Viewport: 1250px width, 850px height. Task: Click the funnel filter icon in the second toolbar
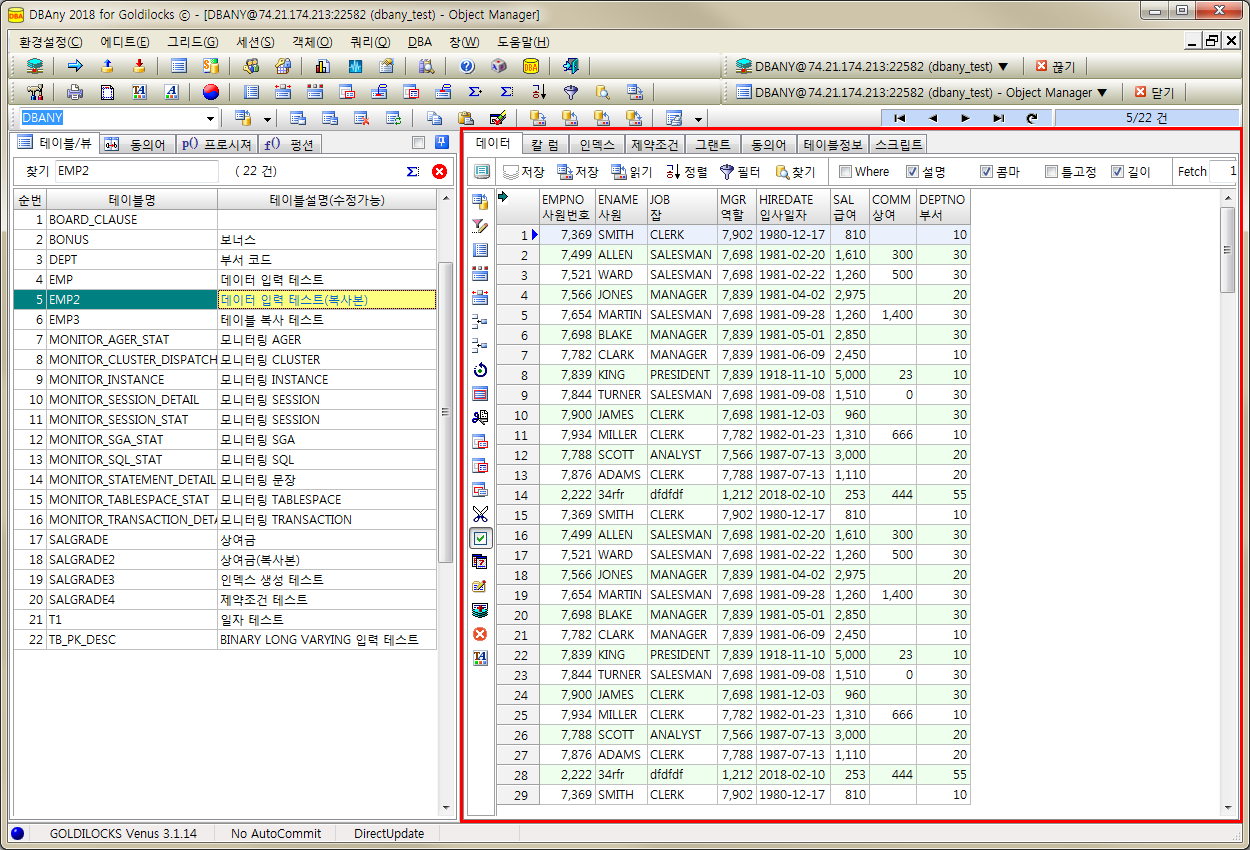pos(571,93)
